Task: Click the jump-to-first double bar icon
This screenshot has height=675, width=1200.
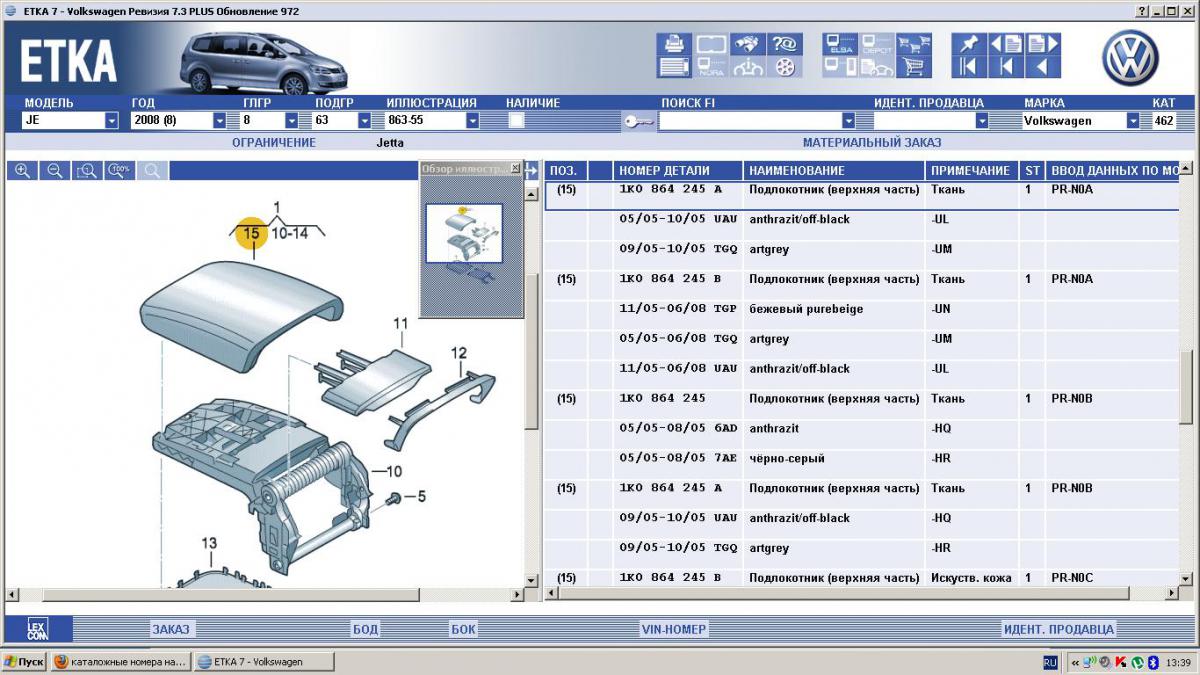Action: tap(968, 67)
